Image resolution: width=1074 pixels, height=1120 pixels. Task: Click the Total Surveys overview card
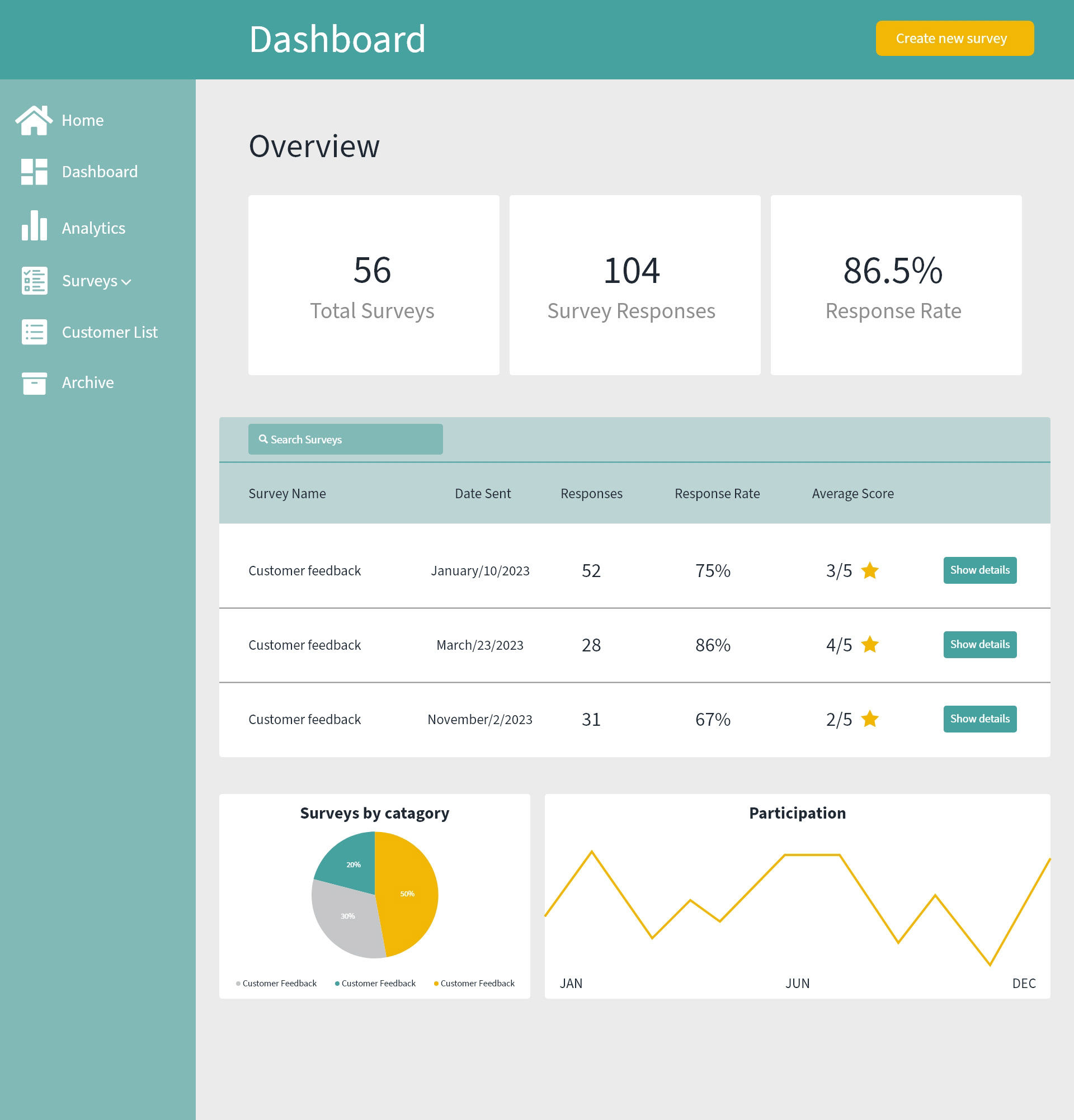(373, 285)
